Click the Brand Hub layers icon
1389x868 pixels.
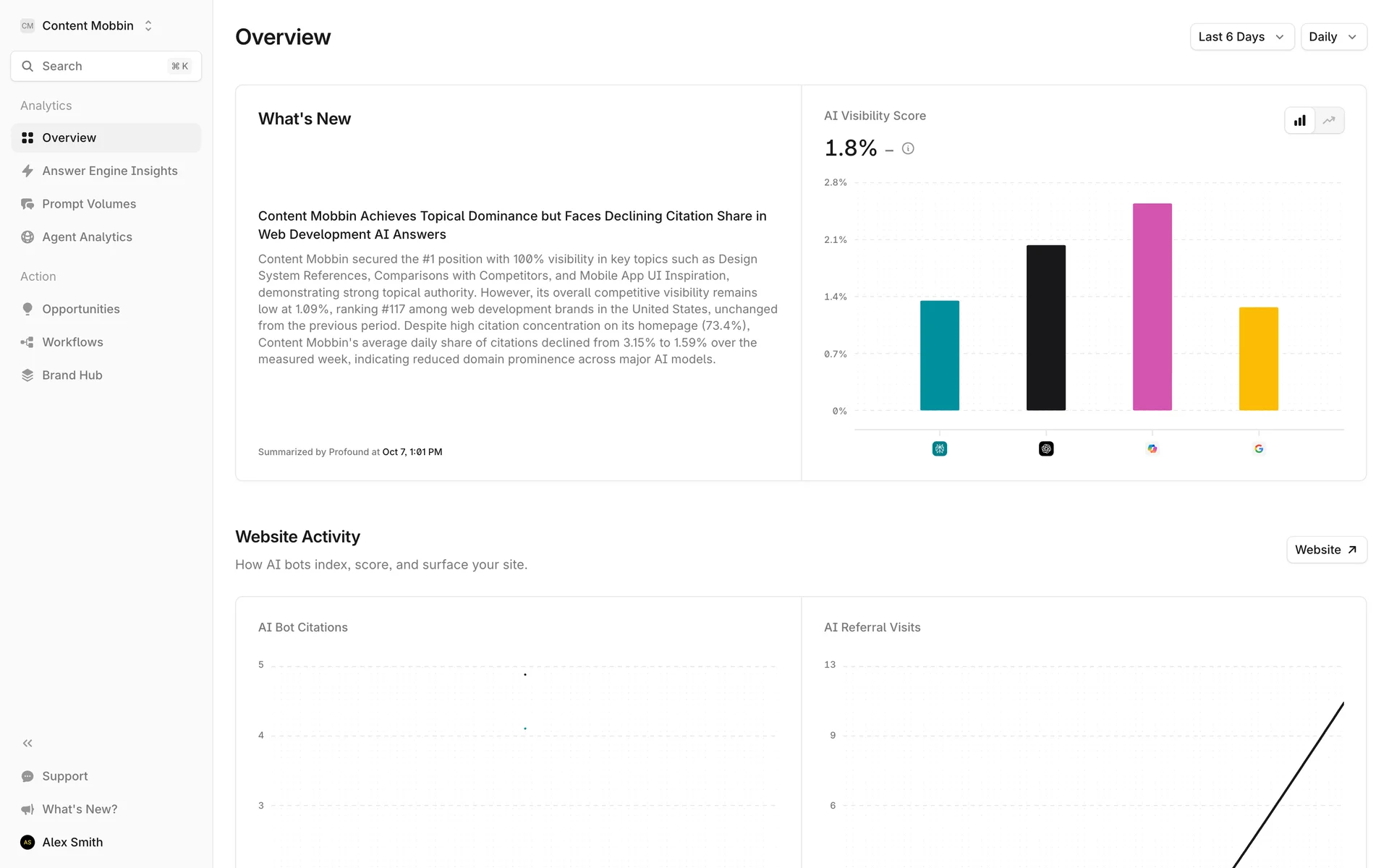tap(27, 375)
